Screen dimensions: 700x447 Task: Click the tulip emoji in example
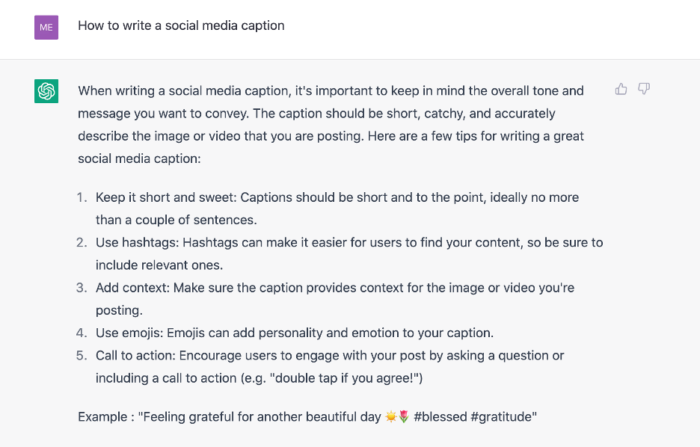[x=404, y=417]
